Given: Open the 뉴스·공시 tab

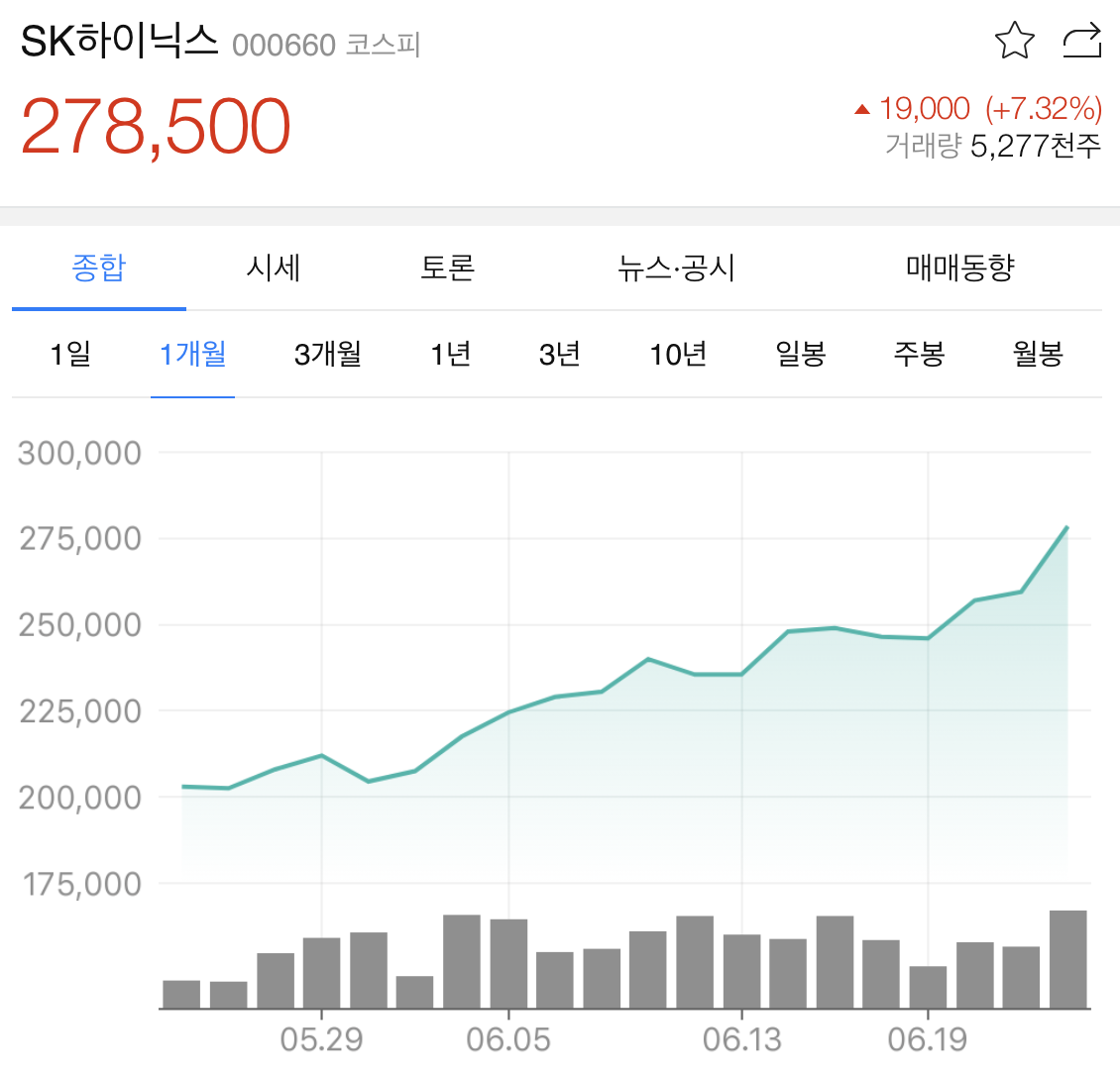Looking at the screenshot, I should (x=676, y=269).
